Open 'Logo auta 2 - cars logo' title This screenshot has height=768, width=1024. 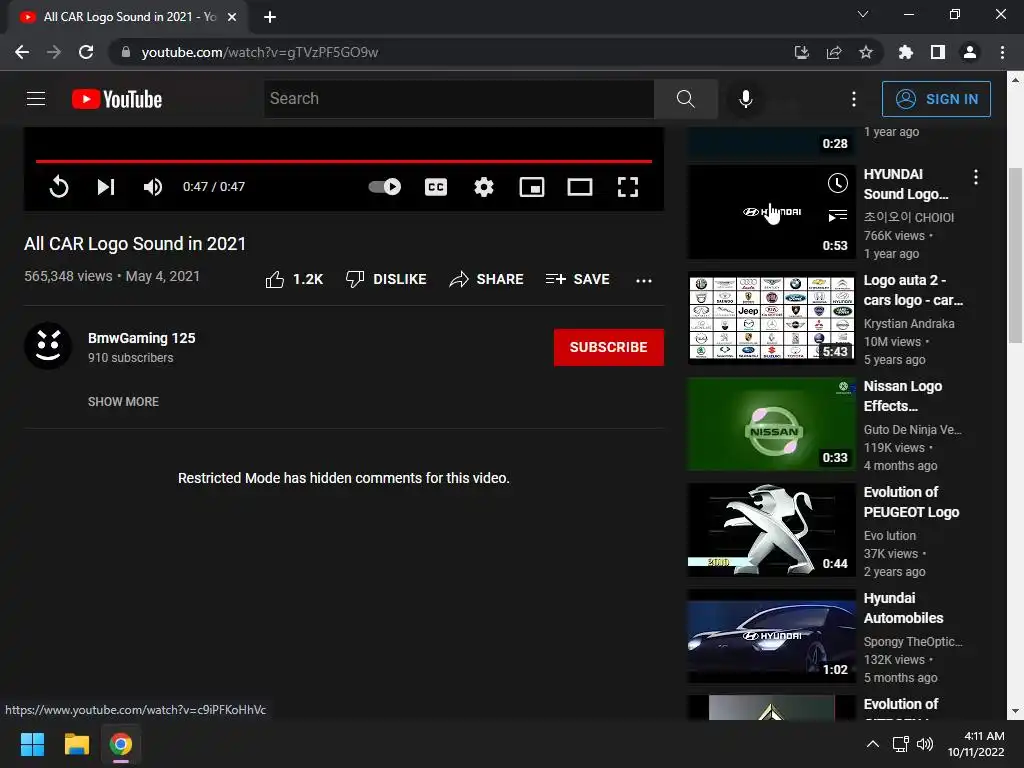click(913, 290)
